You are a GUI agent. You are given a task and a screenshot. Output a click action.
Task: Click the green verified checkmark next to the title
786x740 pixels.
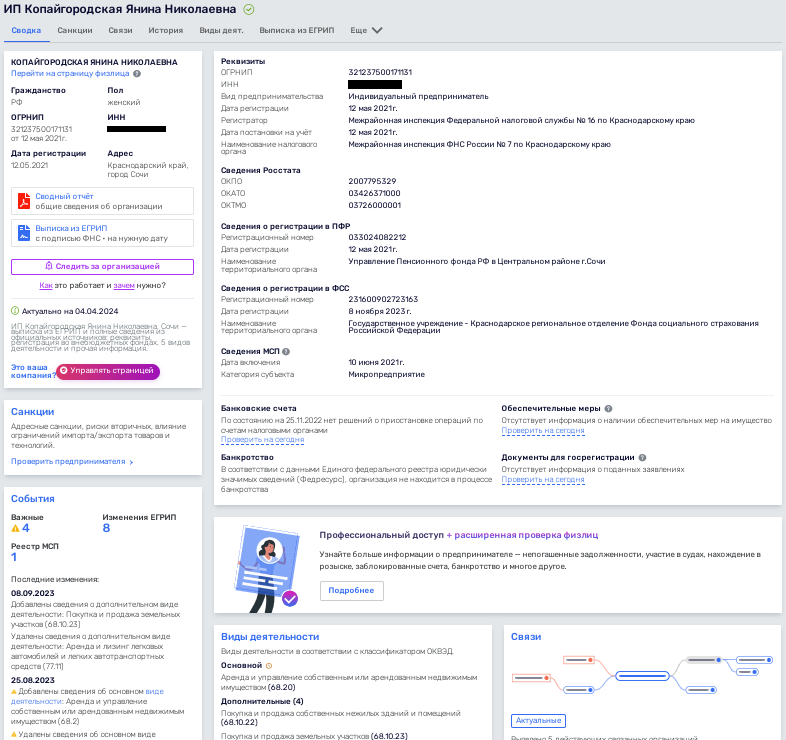249,10
